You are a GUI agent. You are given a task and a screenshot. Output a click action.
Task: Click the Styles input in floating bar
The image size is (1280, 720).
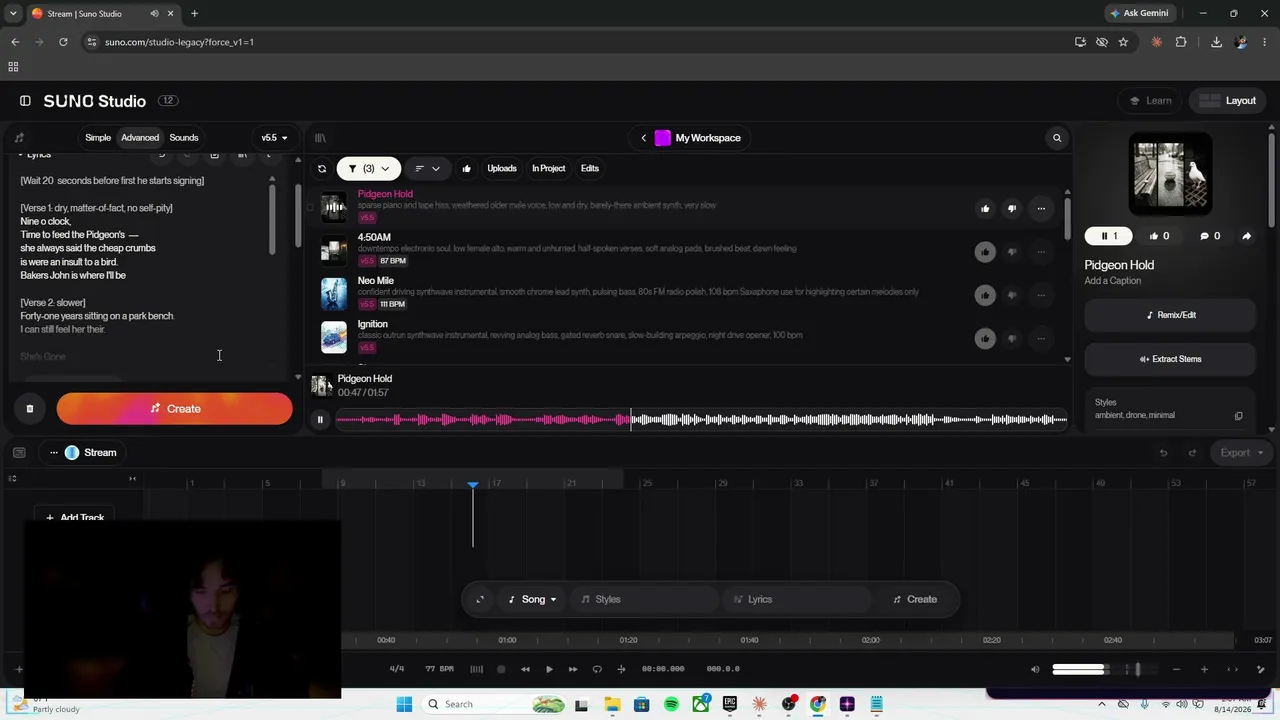pyautogui.click(x=644, y=600)
